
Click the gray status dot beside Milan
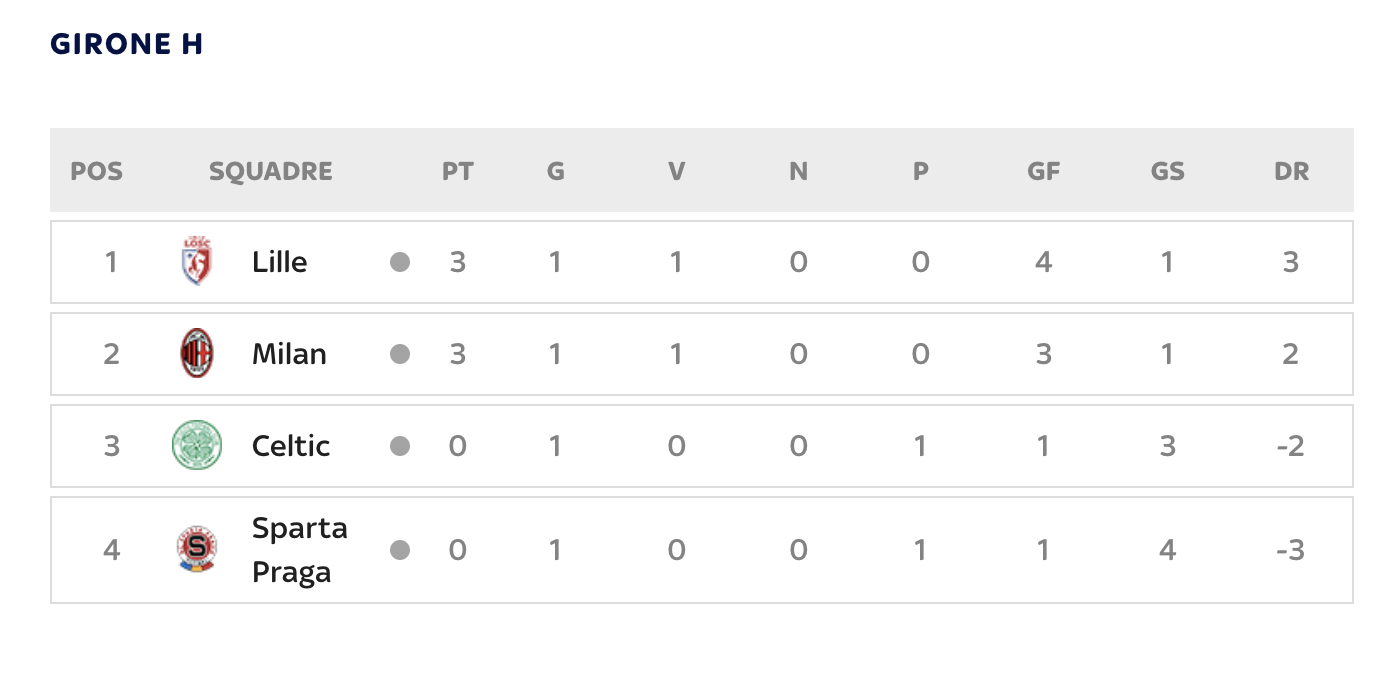[x=400, y=355]
